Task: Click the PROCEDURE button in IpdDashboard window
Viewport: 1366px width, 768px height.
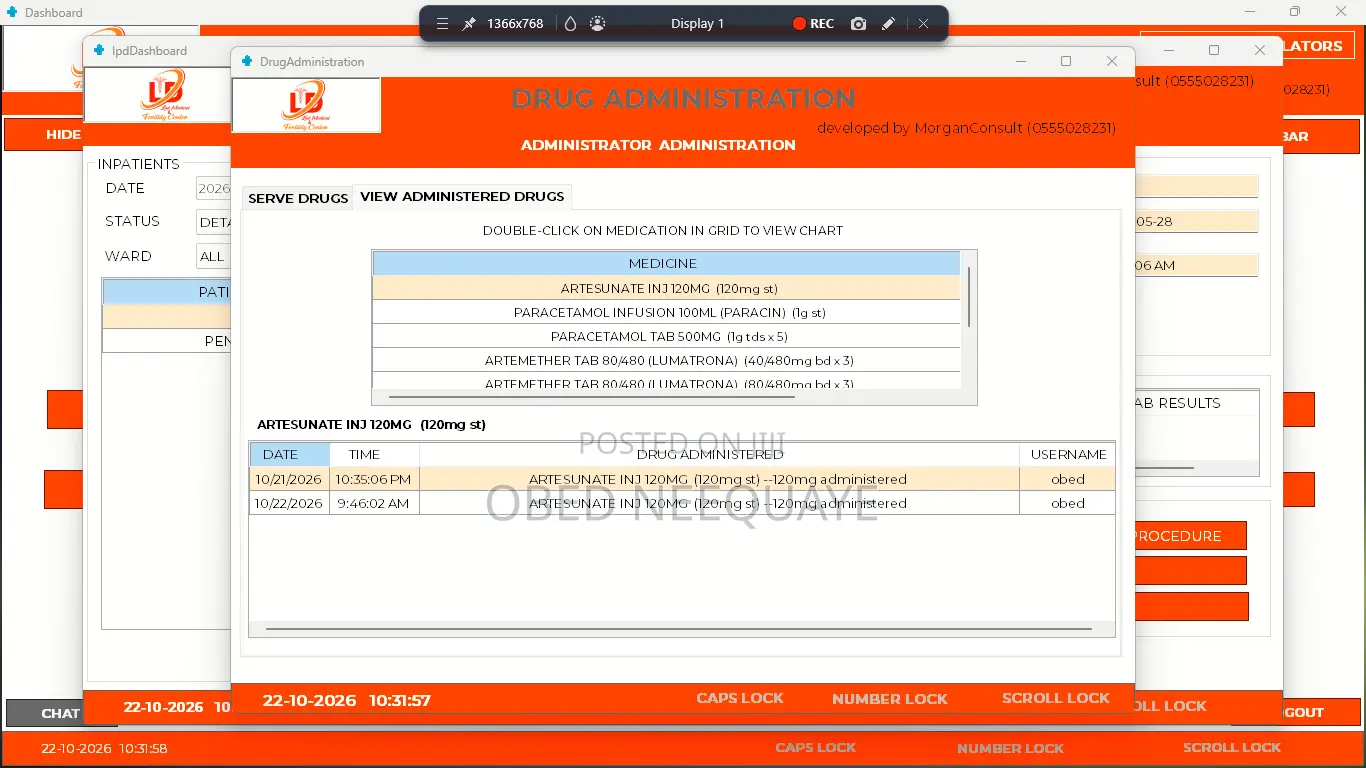Action: [1190, 536]
